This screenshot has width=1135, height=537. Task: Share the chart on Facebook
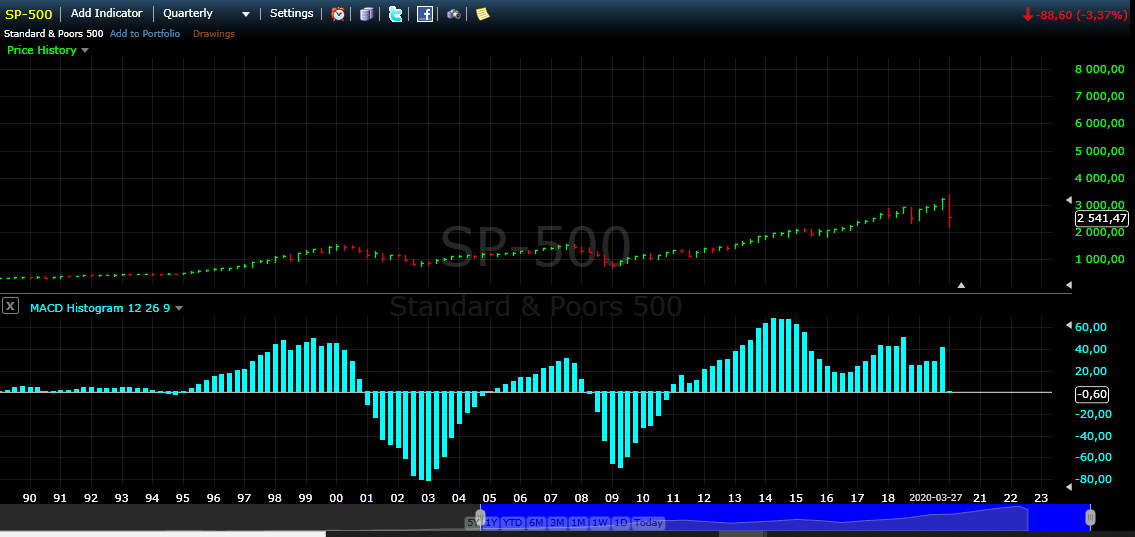click(425, 14)
